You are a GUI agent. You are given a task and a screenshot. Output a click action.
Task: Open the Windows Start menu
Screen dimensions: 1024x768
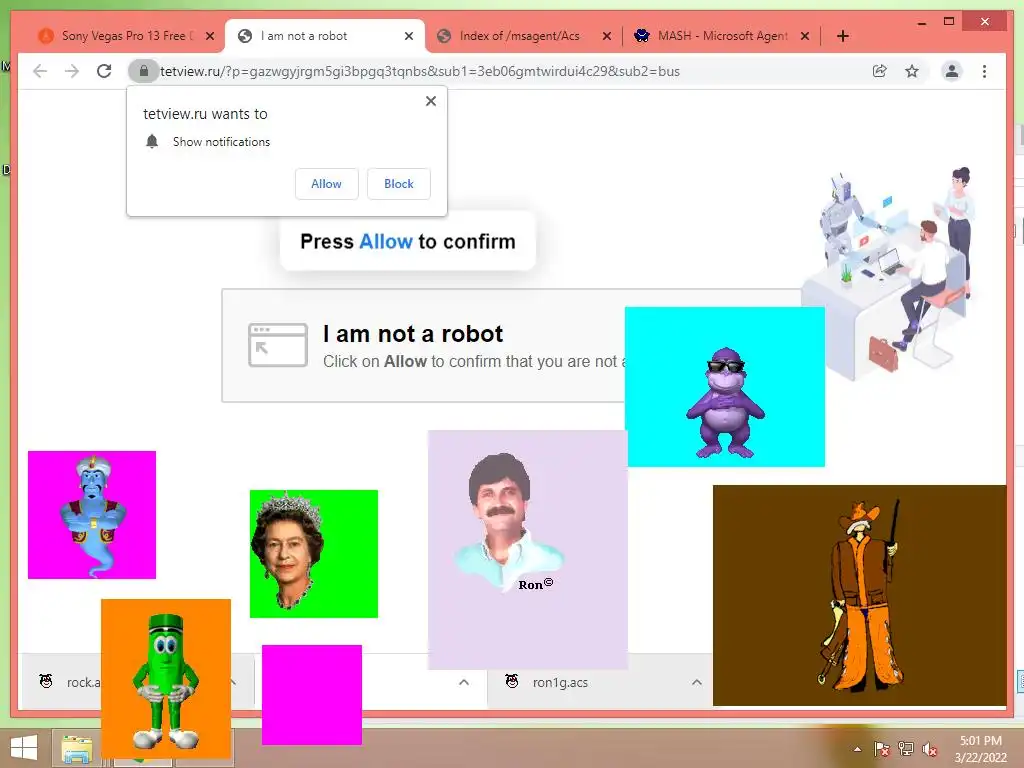pyautogui.click(x=24, y=748)
